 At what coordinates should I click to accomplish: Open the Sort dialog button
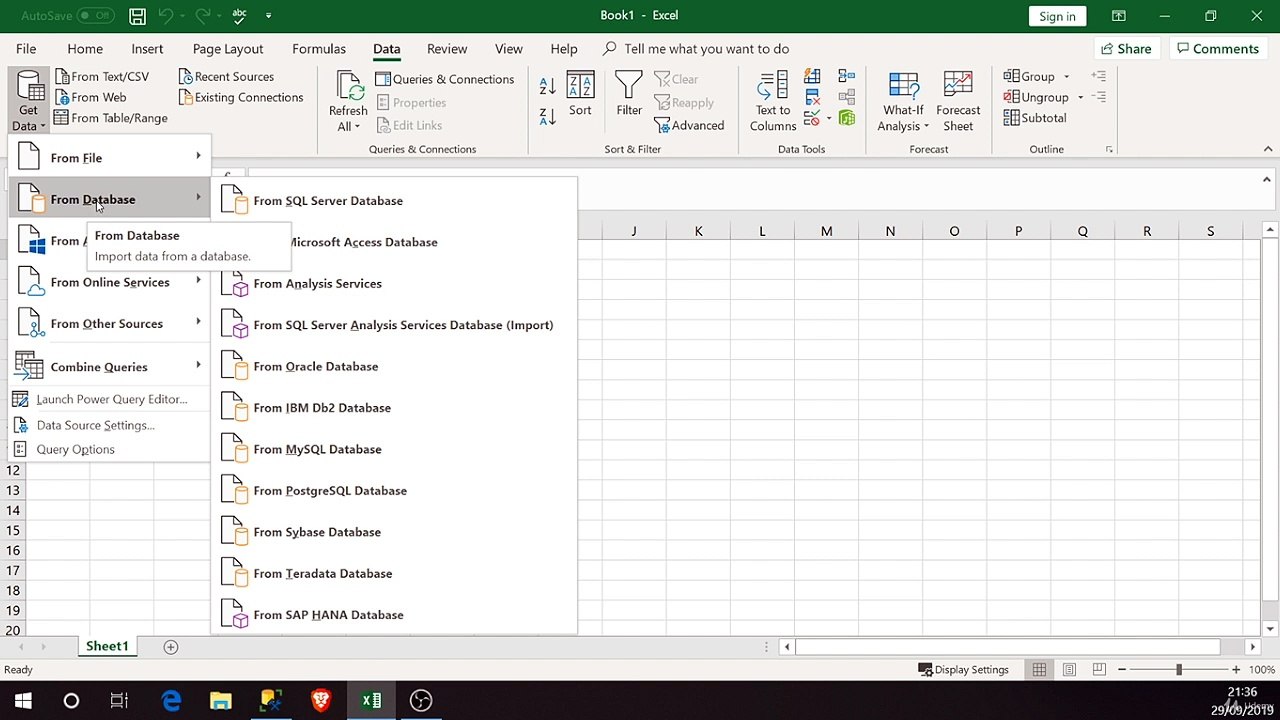(580, 95)
